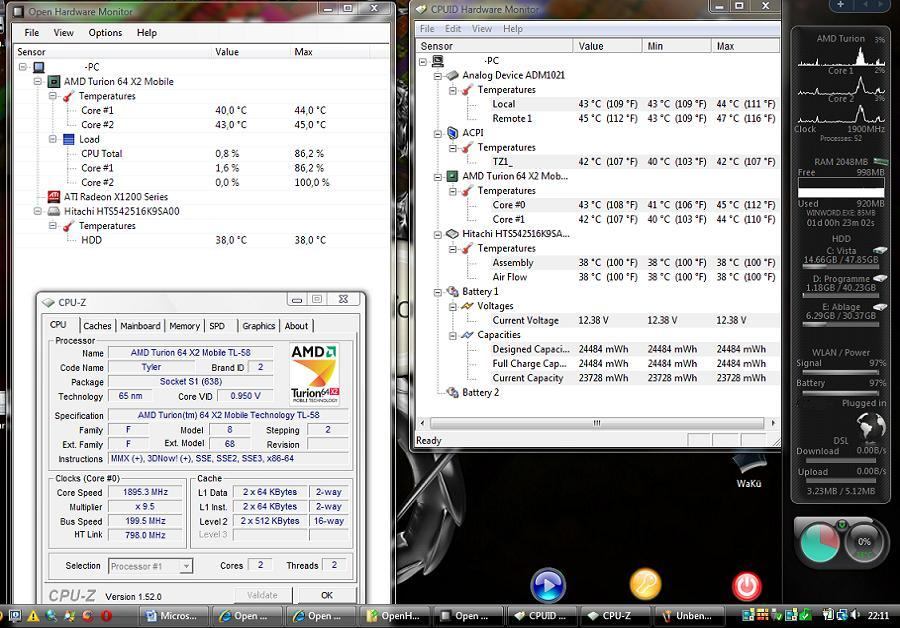Click the CPU usage pie dial gadget
This screenshot has width=900, height=628.
pos(819,542)
